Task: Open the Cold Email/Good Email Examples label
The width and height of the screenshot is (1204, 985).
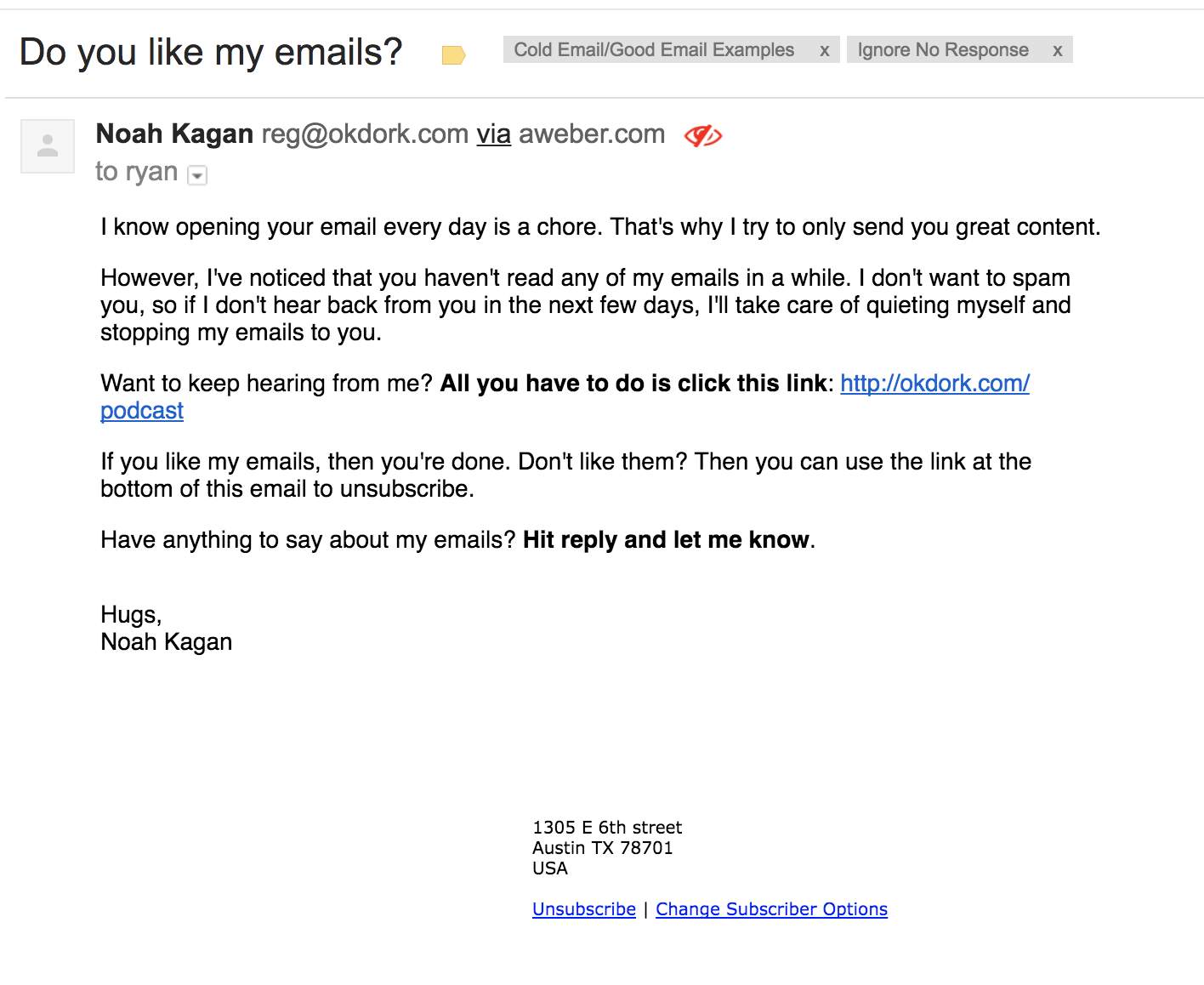Action: 654,50
